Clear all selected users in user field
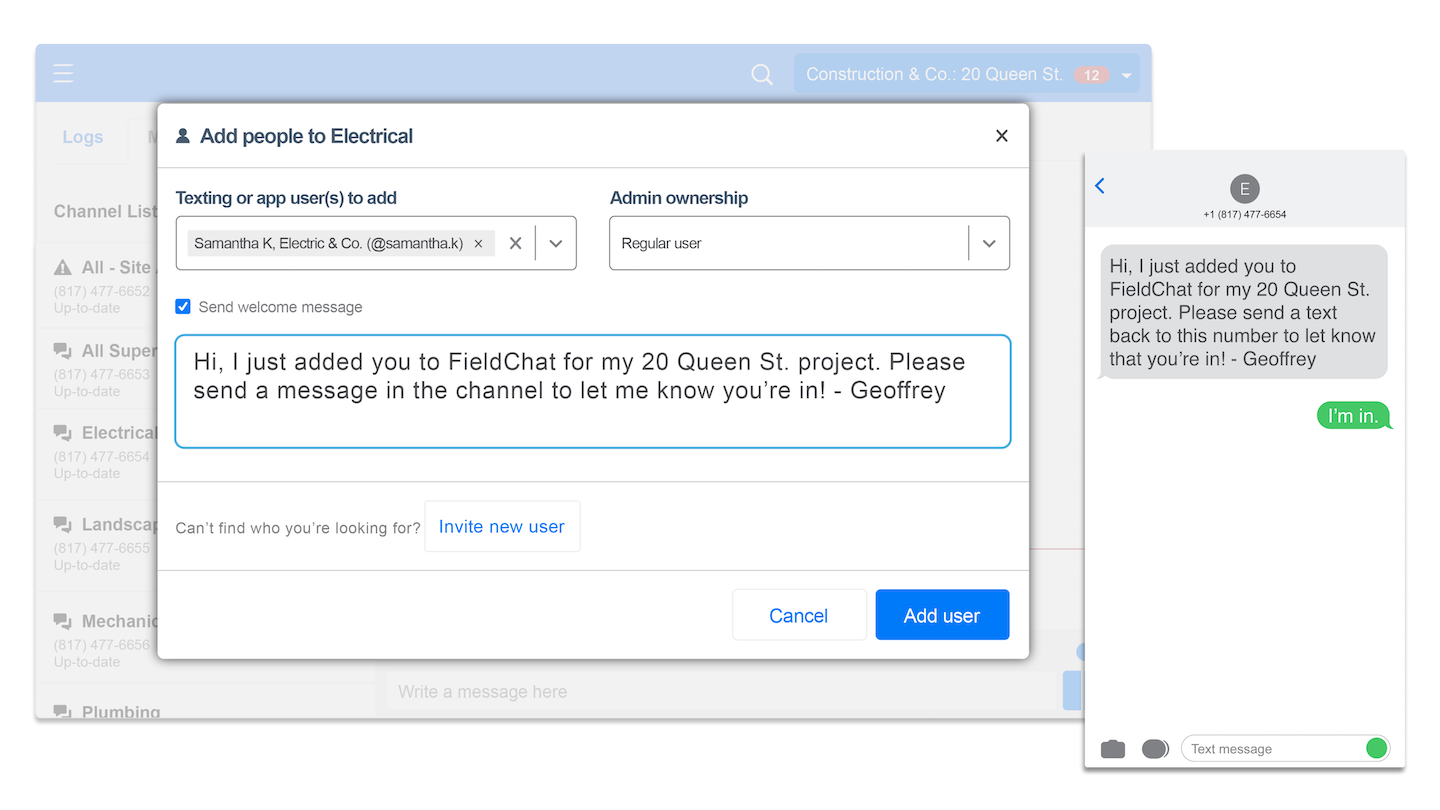Viewport: 1440px width, 810px height. coord(515,243)
